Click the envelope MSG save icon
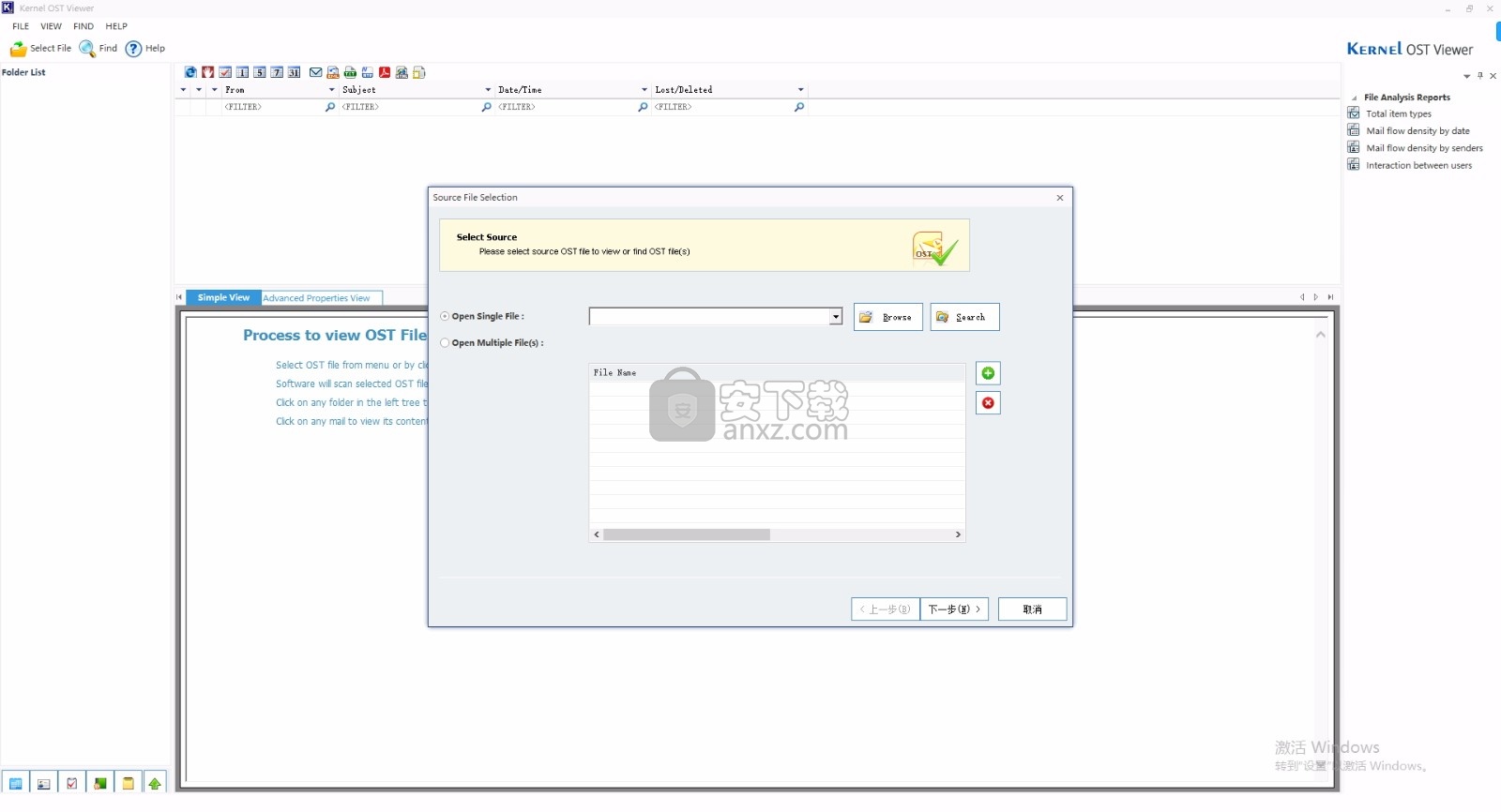The image size is (1501, 812). click(316, 72)
